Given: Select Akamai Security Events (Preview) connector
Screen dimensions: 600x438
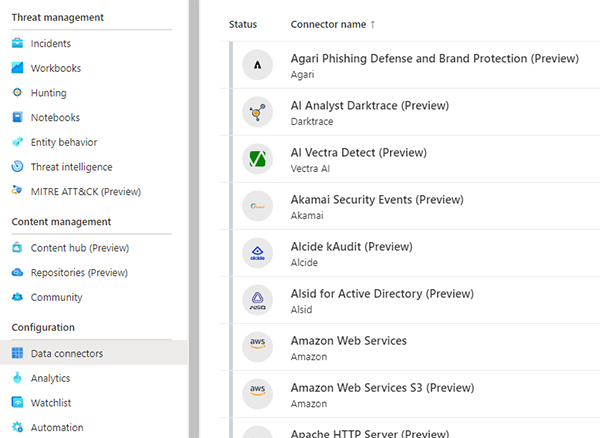Looking at the screenshot, I should [x=377, y=200].
